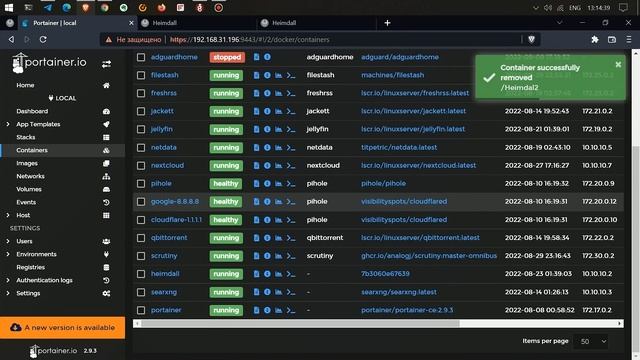Open Networks in the sidebar

(31, 176)
